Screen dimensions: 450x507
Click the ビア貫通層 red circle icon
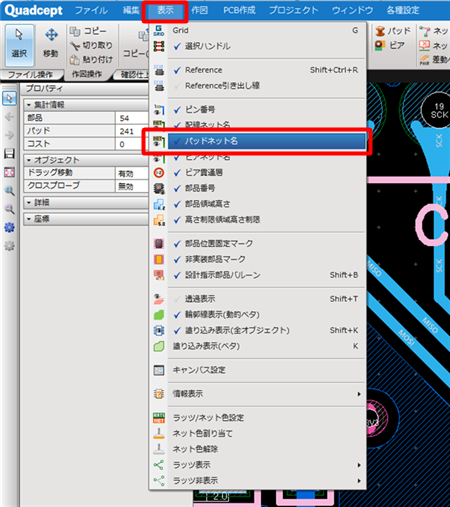coord(159,173)
